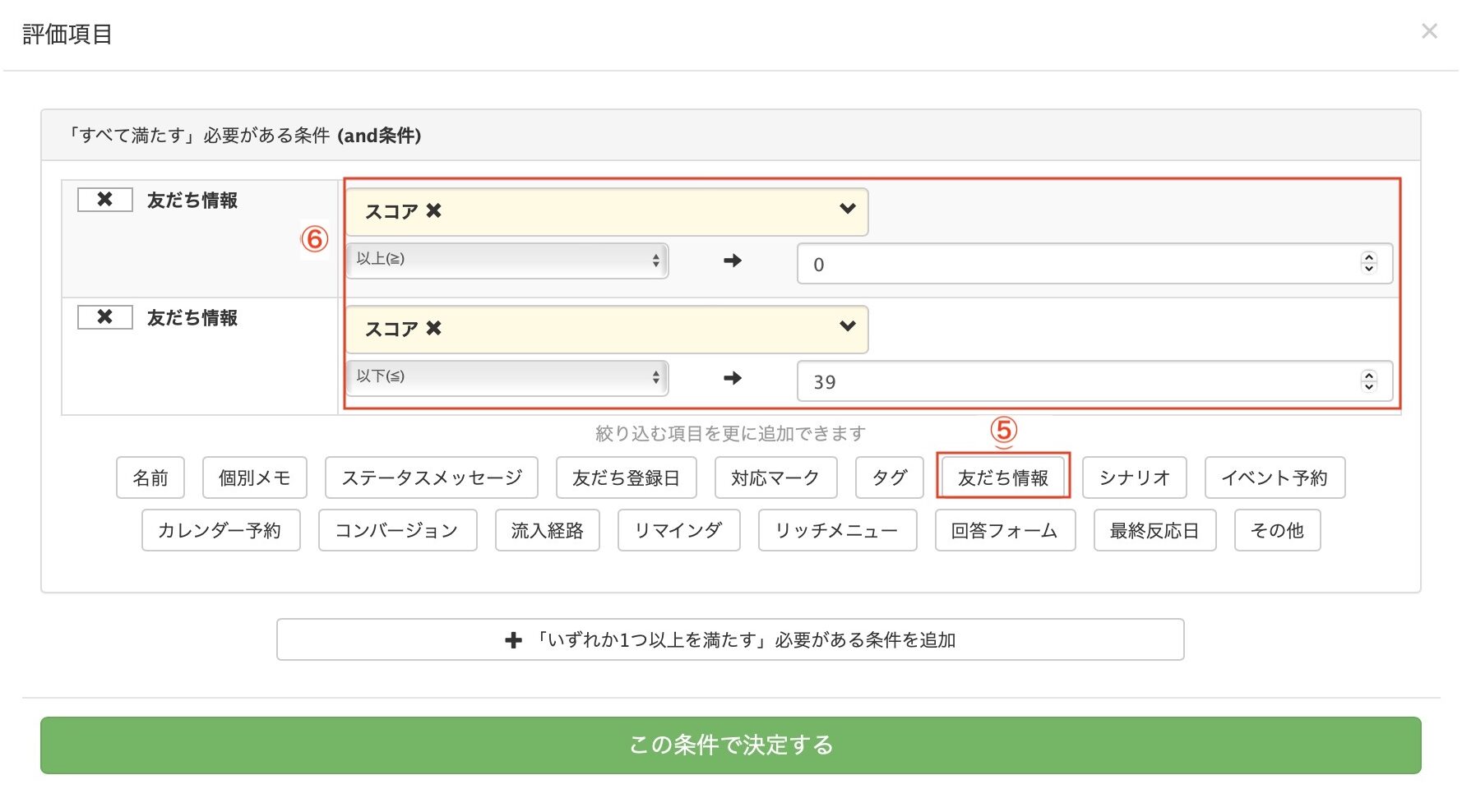
Task: Add a 友だち情報 filter condition
Action: point(1002,478)
